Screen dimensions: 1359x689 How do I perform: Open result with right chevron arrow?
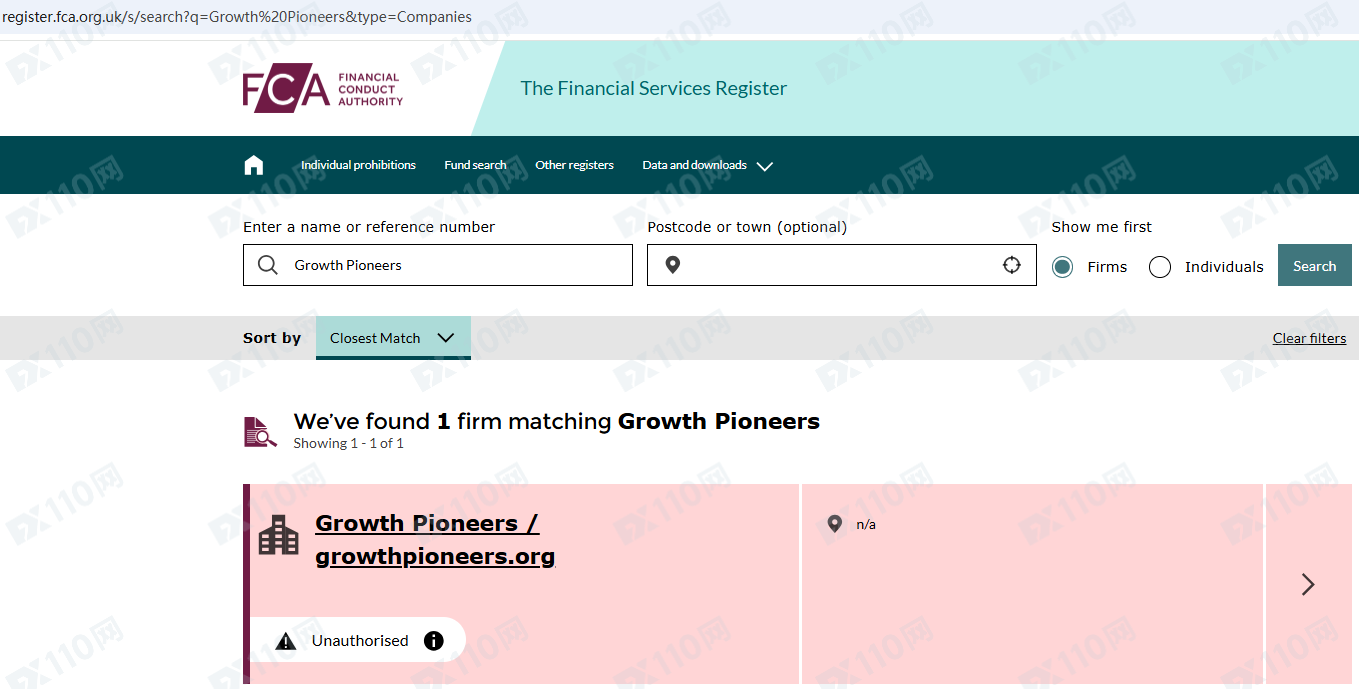(x=1308, y=584)
